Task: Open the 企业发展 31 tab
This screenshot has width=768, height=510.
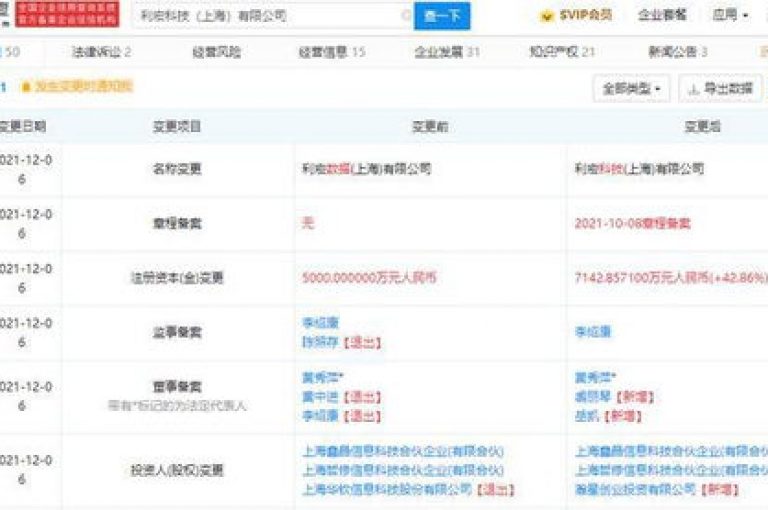Action: (x=447, y=52)
